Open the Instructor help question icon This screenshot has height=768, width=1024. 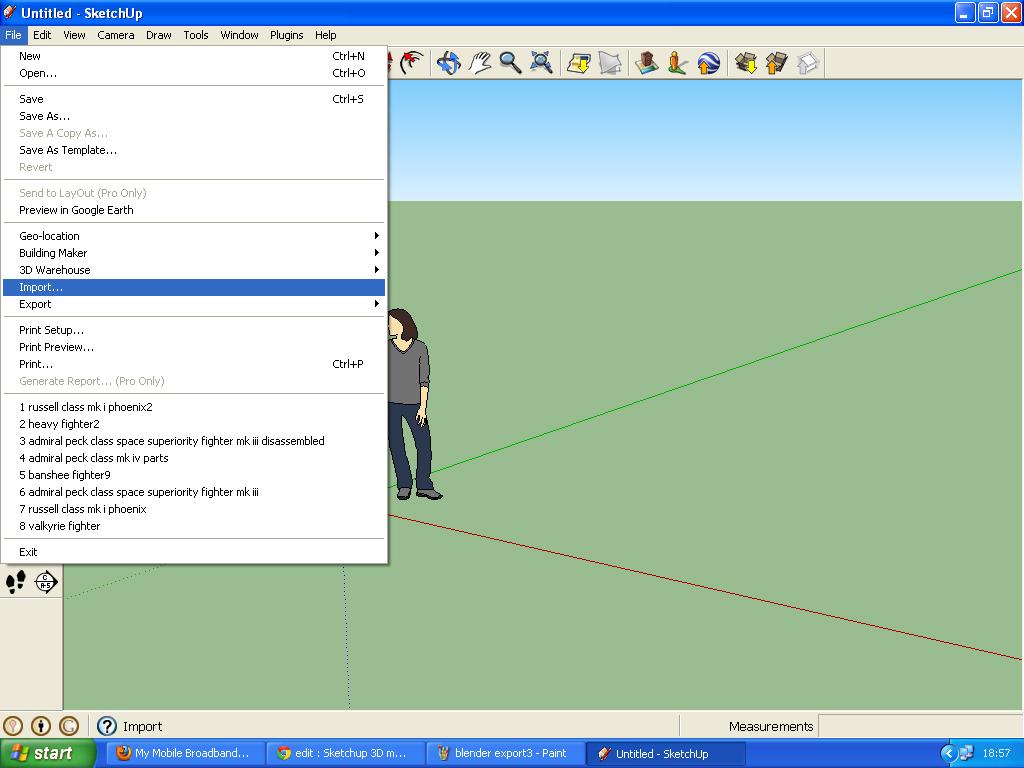coord(106,726)
